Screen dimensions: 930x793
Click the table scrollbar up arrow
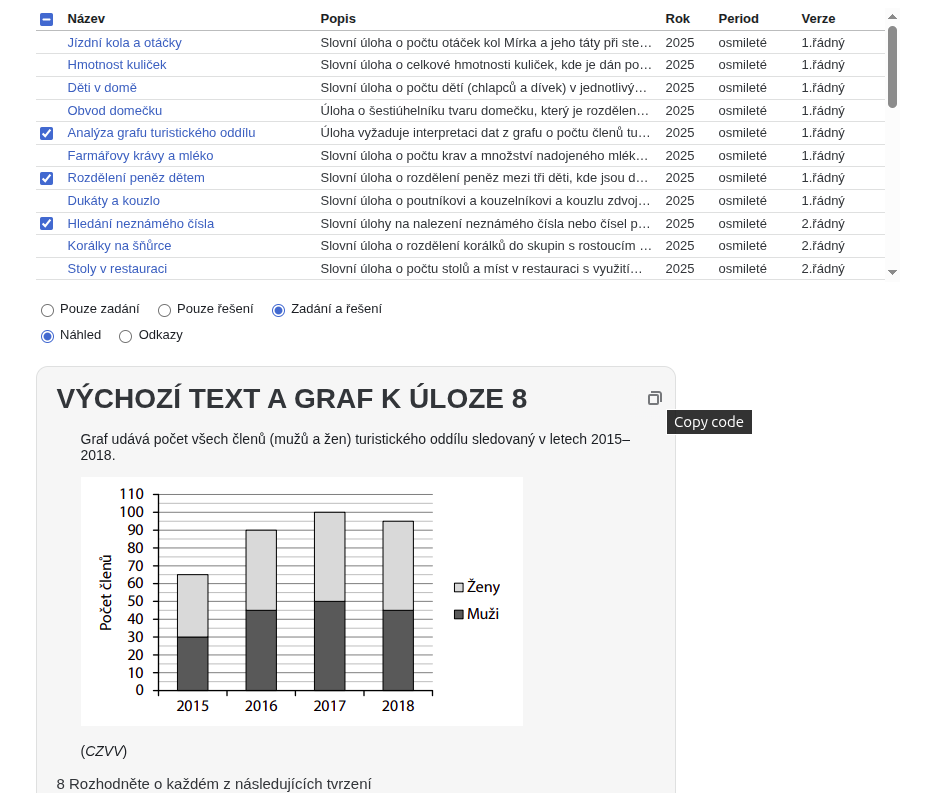[x=892, y=16]
